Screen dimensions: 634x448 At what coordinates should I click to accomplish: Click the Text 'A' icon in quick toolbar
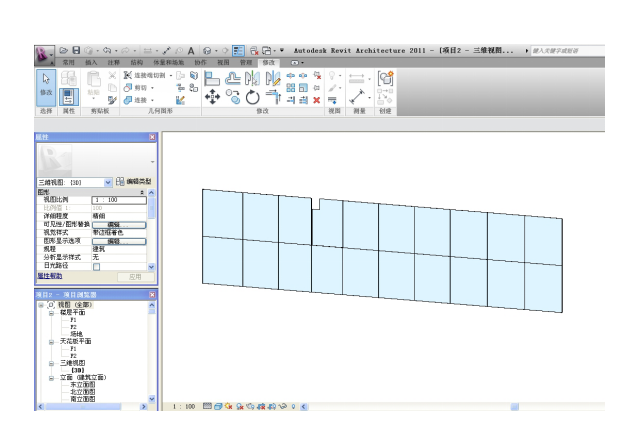tap(191, 50)
